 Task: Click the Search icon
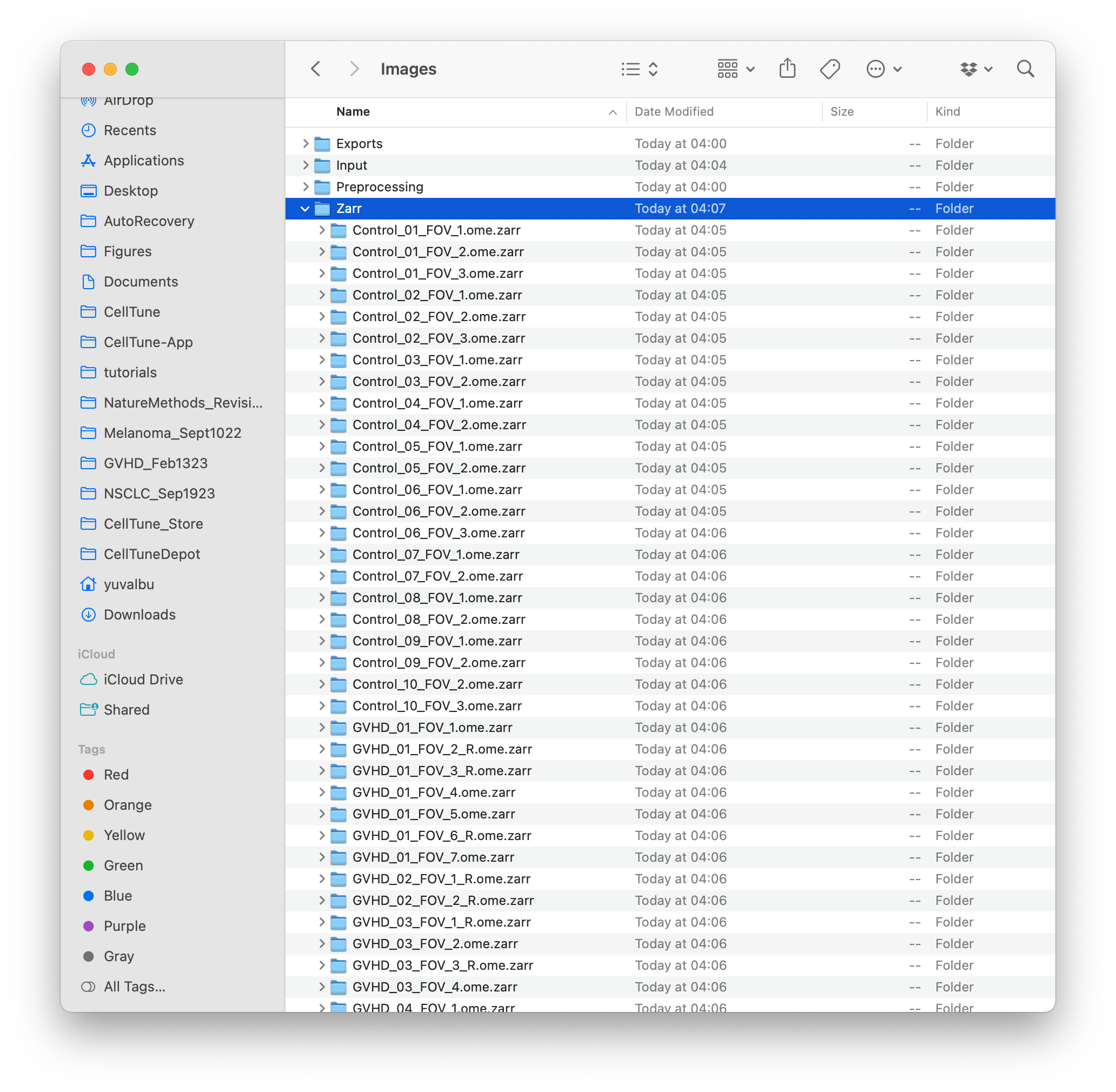1025,68
